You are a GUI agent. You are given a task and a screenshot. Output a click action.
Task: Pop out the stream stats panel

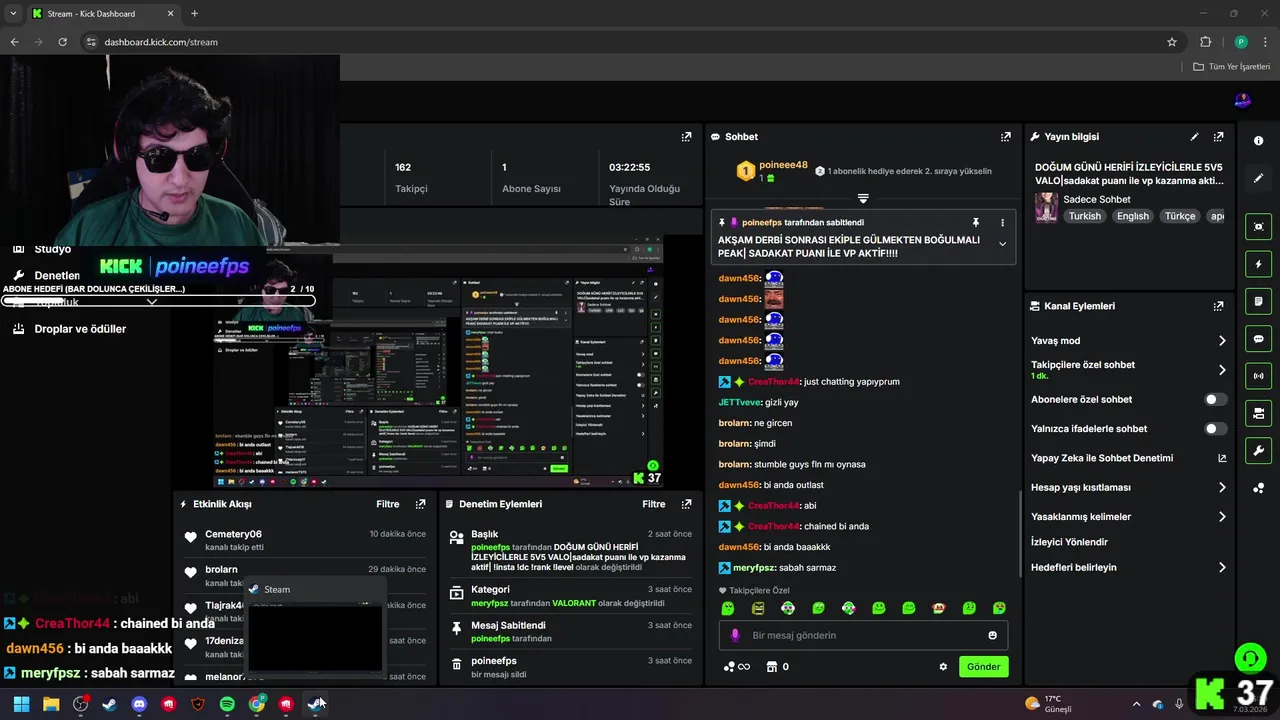coord(686,137)
